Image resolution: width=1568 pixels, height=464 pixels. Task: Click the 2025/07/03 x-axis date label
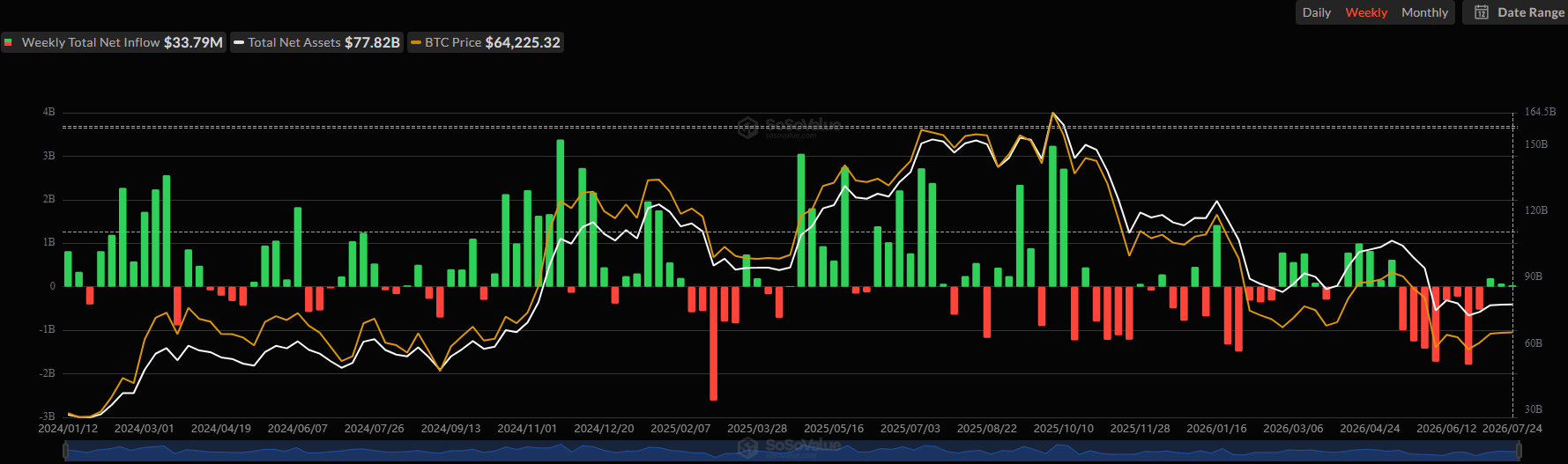coord(910,429)
